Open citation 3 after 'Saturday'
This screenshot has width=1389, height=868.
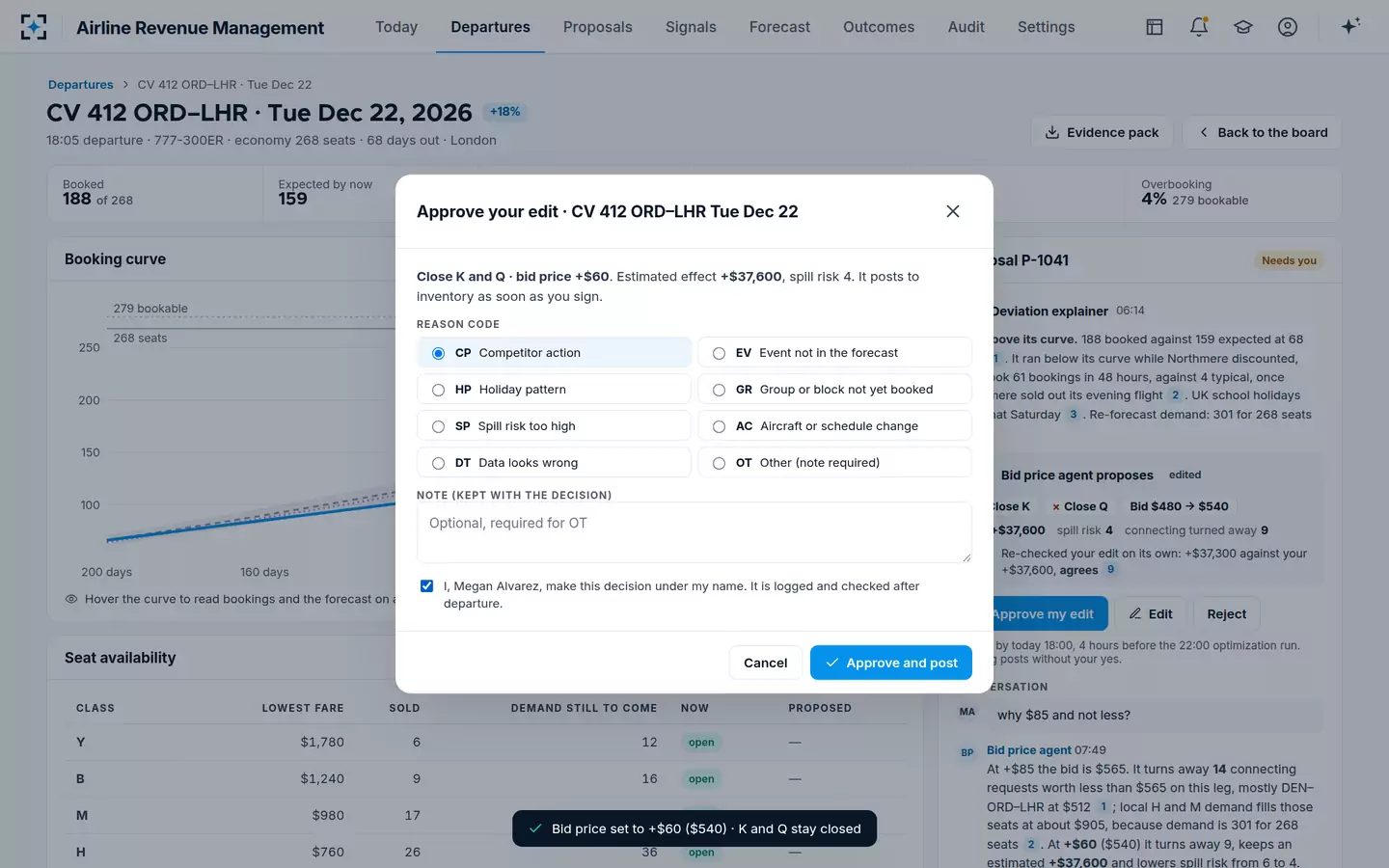[1074, 415]
